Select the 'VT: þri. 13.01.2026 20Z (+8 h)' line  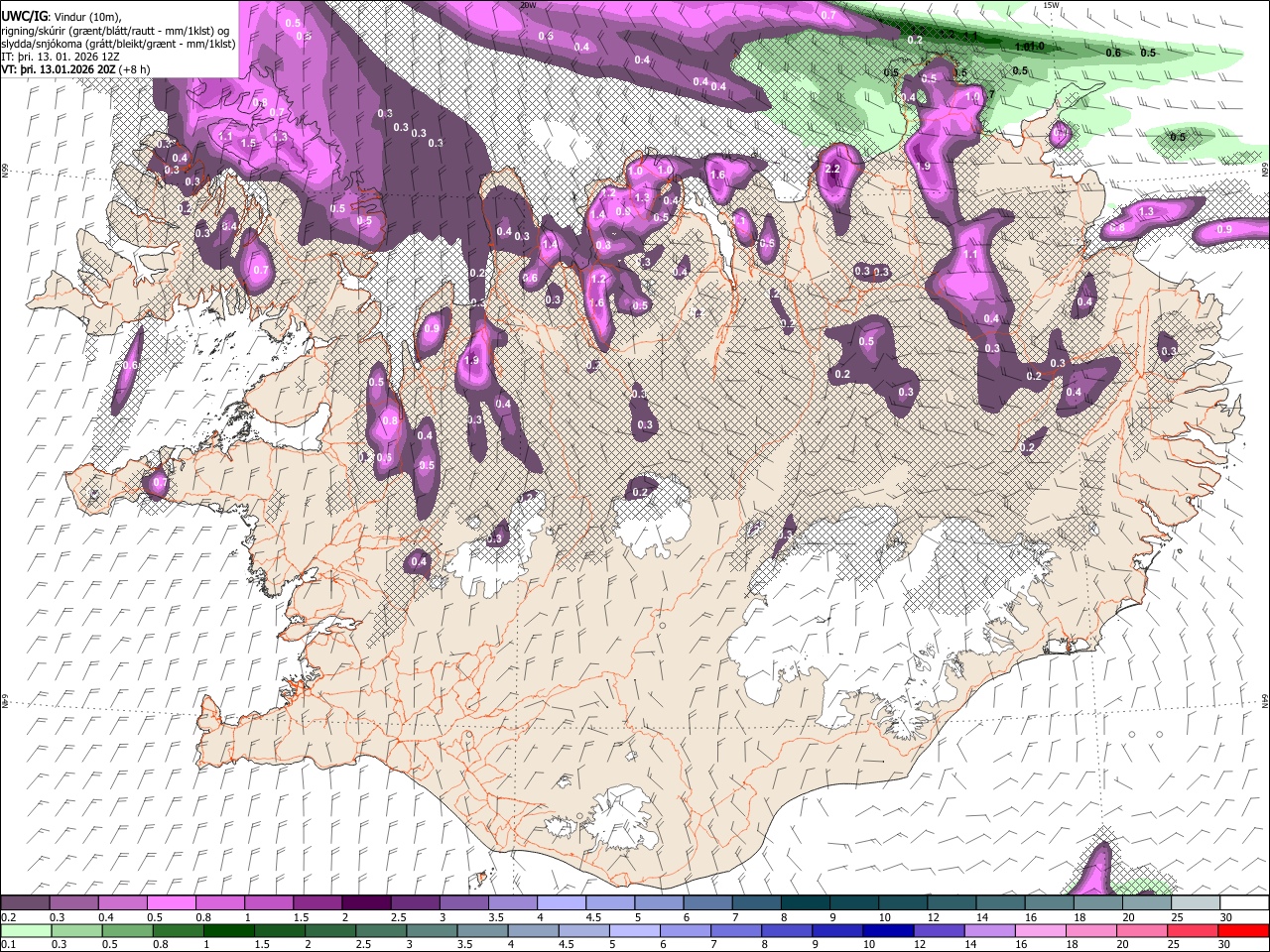pos(76,69)
